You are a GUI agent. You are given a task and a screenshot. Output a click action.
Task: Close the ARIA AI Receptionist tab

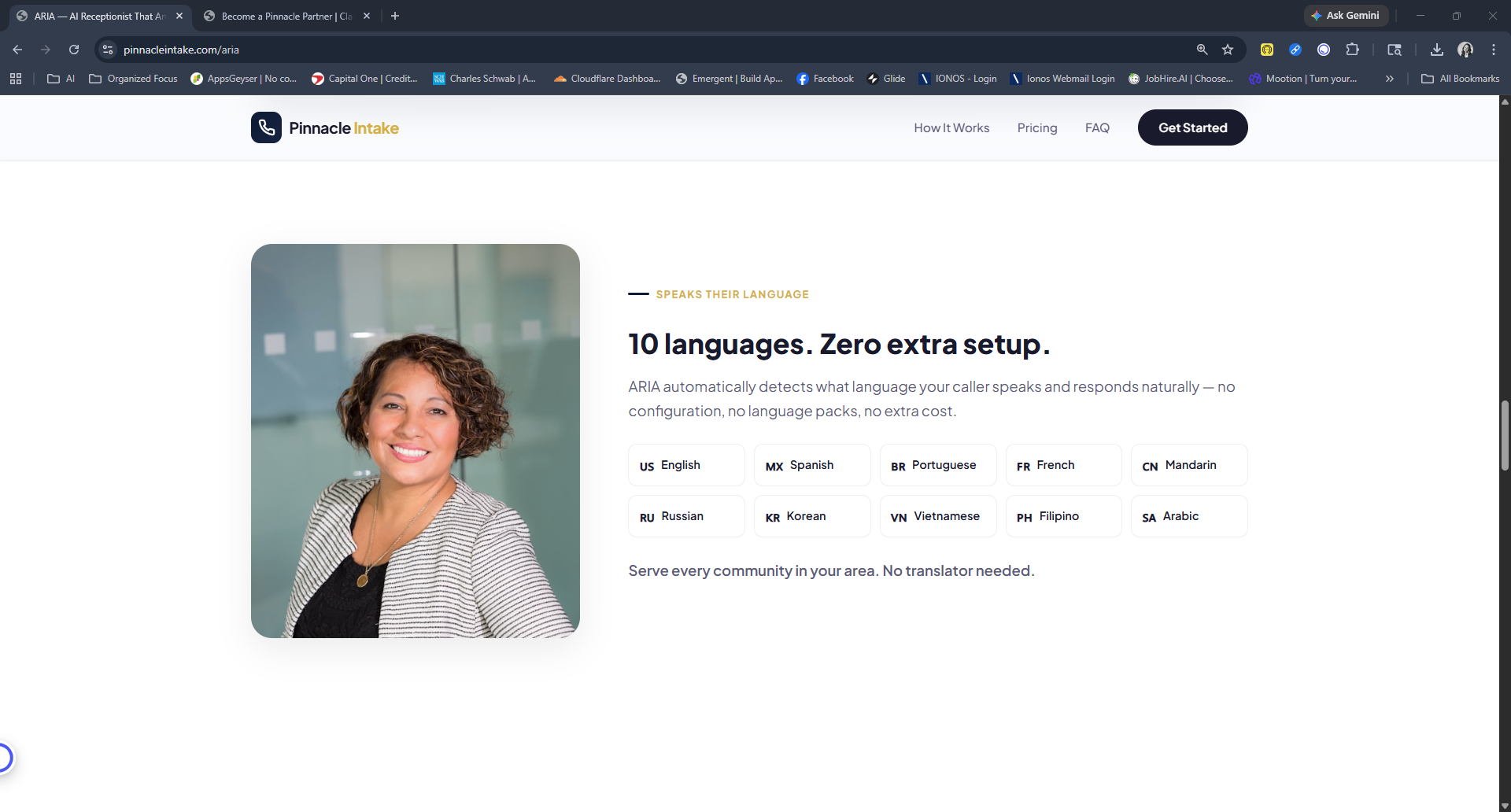(x=179, y=16)
